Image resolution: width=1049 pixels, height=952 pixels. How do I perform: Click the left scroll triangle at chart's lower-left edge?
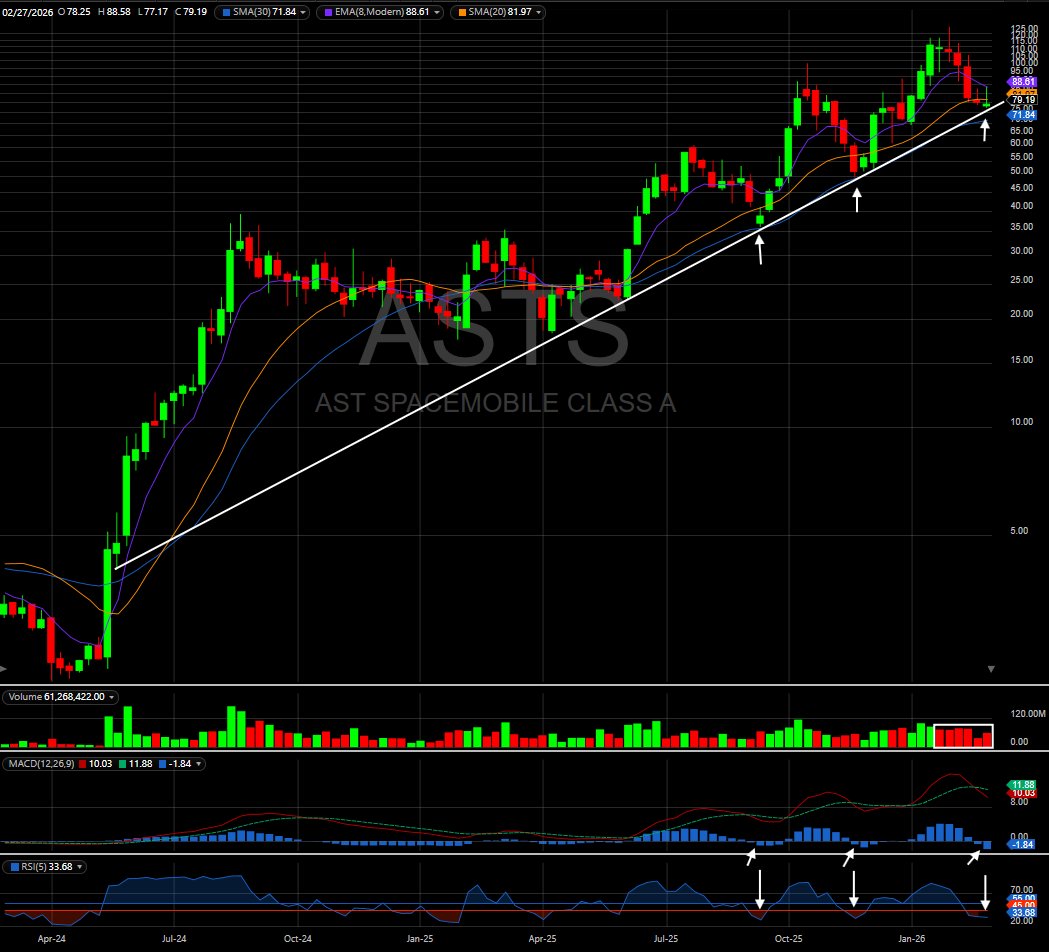pyautogui.click(x=3, y=668)
